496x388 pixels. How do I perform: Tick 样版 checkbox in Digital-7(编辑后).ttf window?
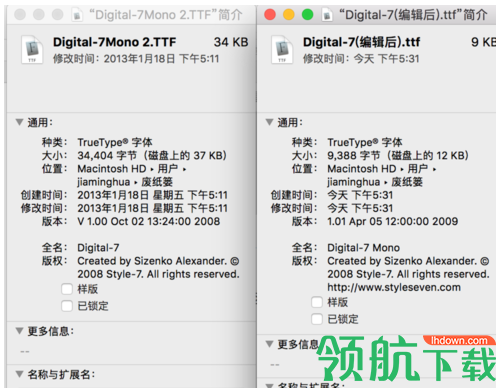pyautogui.click(x=317, y=302)
